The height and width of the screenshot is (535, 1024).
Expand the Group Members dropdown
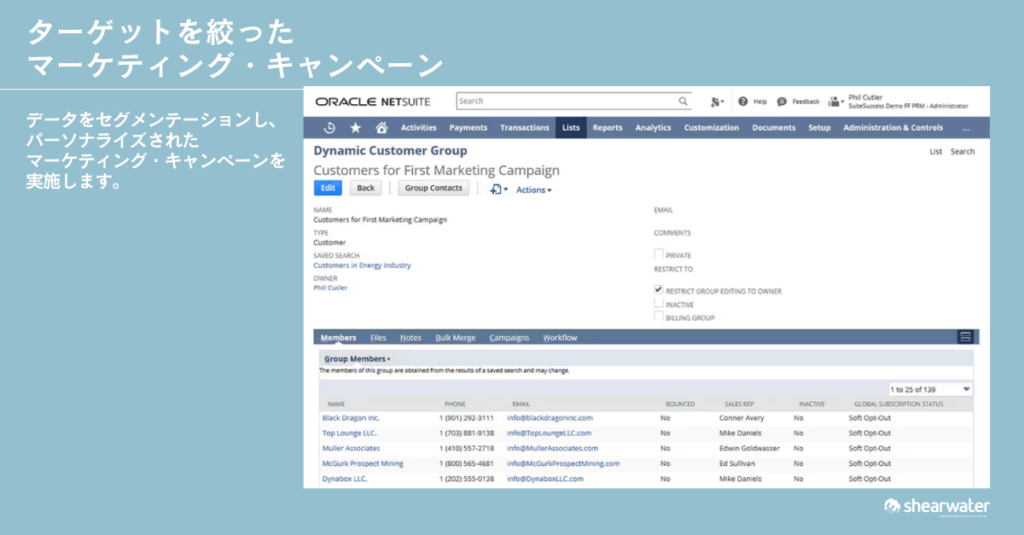pyautogui.click(x=357, y=359)
